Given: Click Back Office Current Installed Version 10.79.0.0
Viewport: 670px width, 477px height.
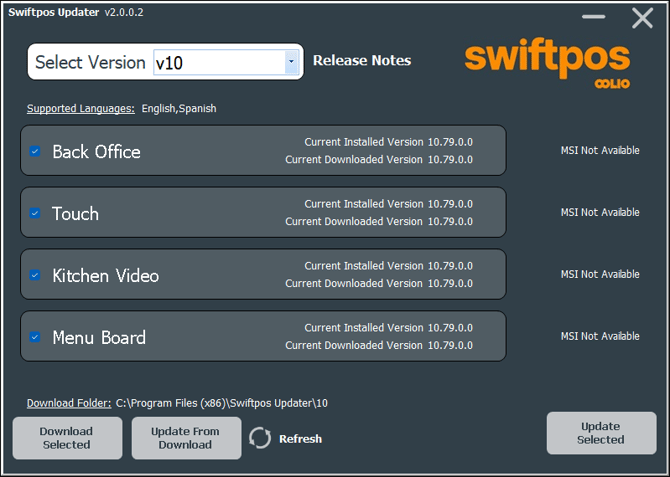Looking at the screenshot, I should click(x=388, y=142).
